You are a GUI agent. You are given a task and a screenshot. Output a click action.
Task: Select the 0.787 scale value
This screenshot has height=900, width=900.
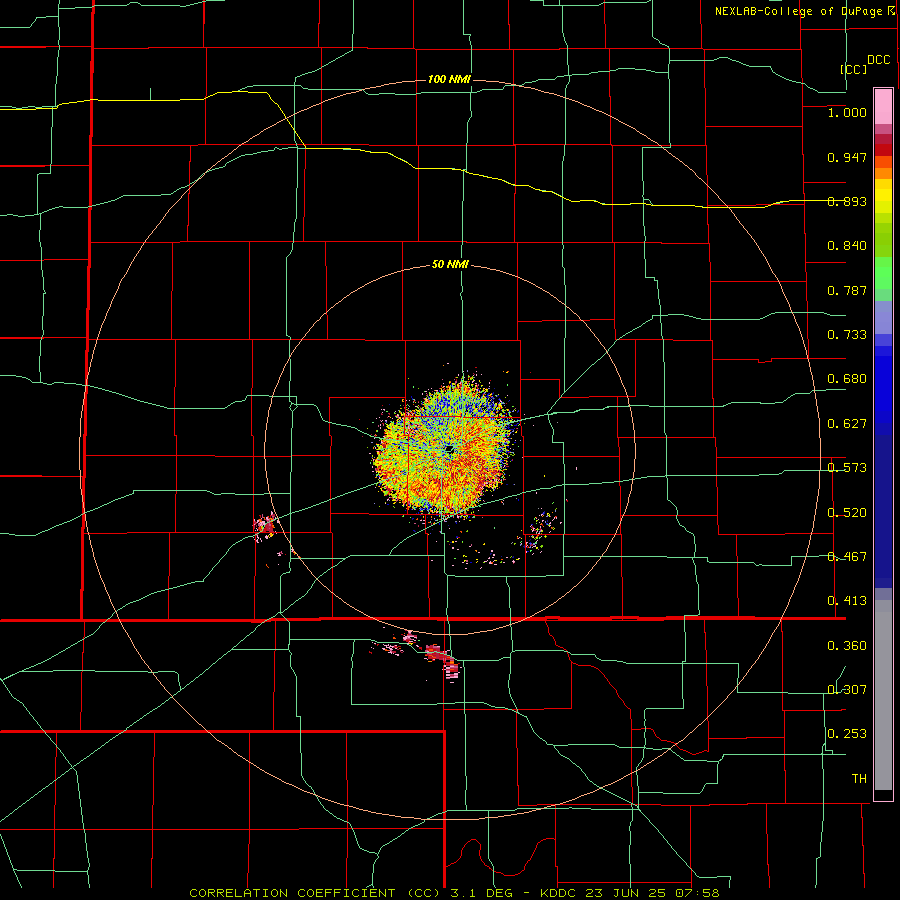pyautogui.click(x=847, y=290)
